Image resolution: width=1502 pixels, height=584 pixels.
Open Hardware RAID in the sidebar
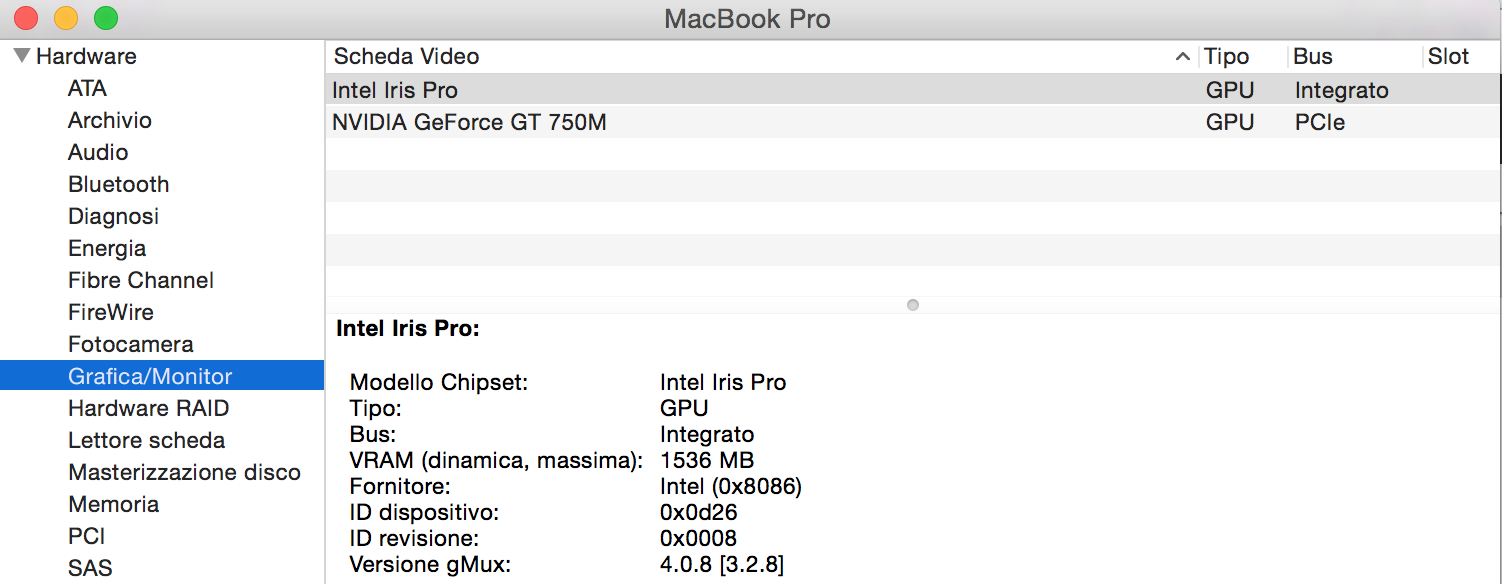click(x=149, y=408)
